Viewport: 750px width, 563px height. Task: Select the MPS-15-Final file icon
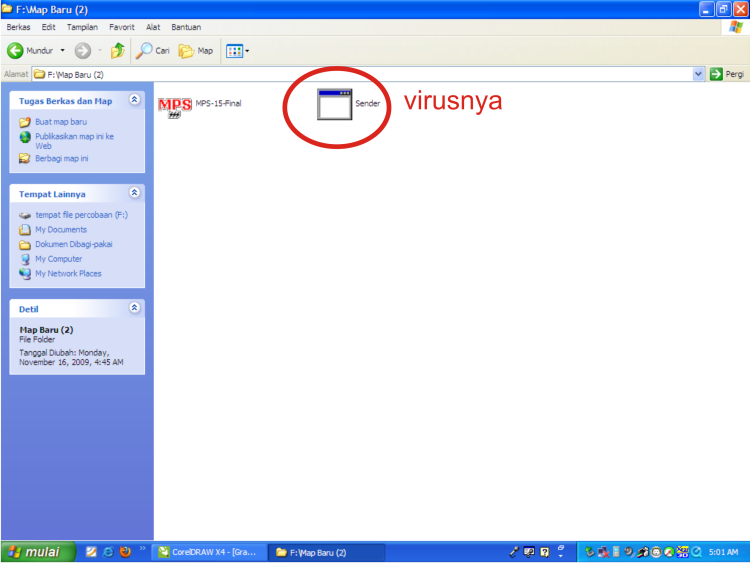pos(175,107)
